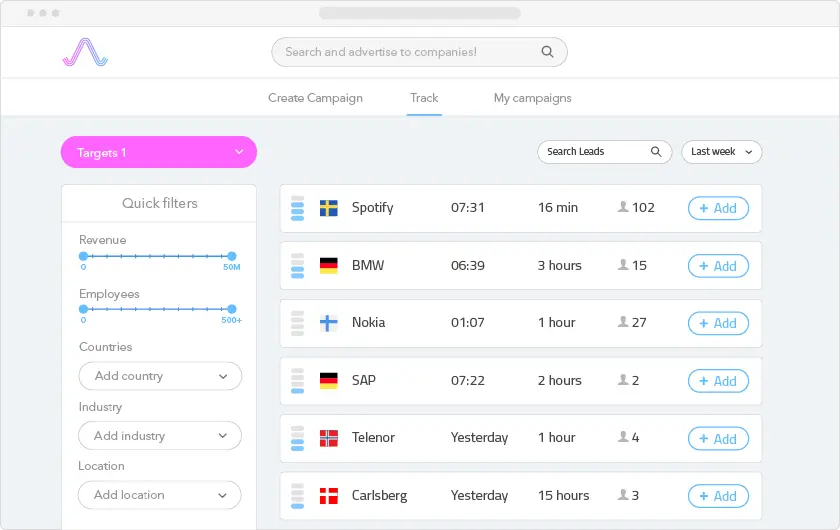
Task: Go to My campaigns tab
Action: click(532, 98)
